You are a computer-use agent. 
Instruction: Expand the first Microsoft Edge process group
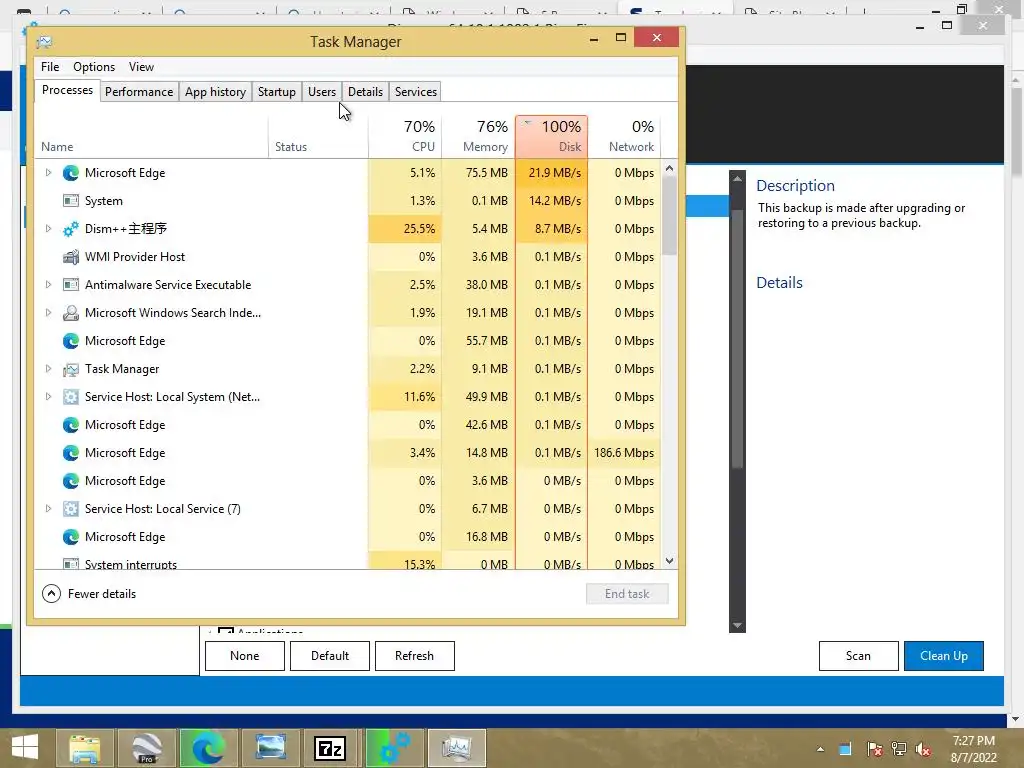[48, 173]
